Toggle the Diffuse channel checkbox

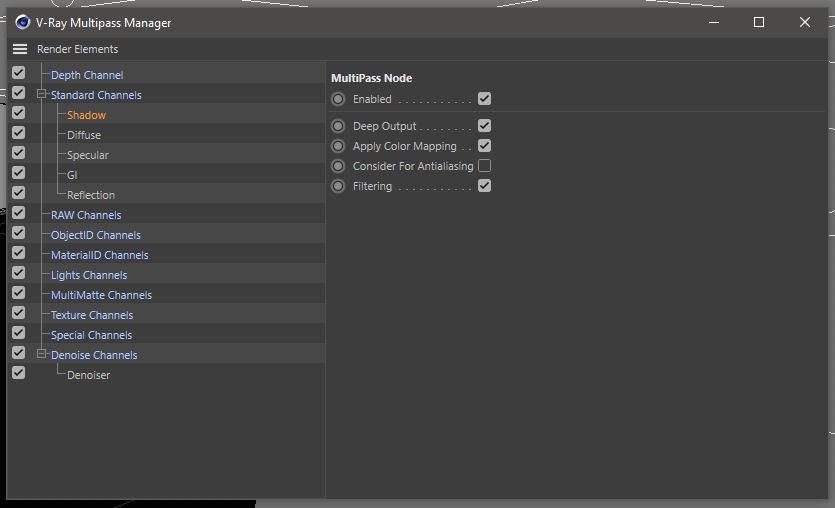click(19, 133)
